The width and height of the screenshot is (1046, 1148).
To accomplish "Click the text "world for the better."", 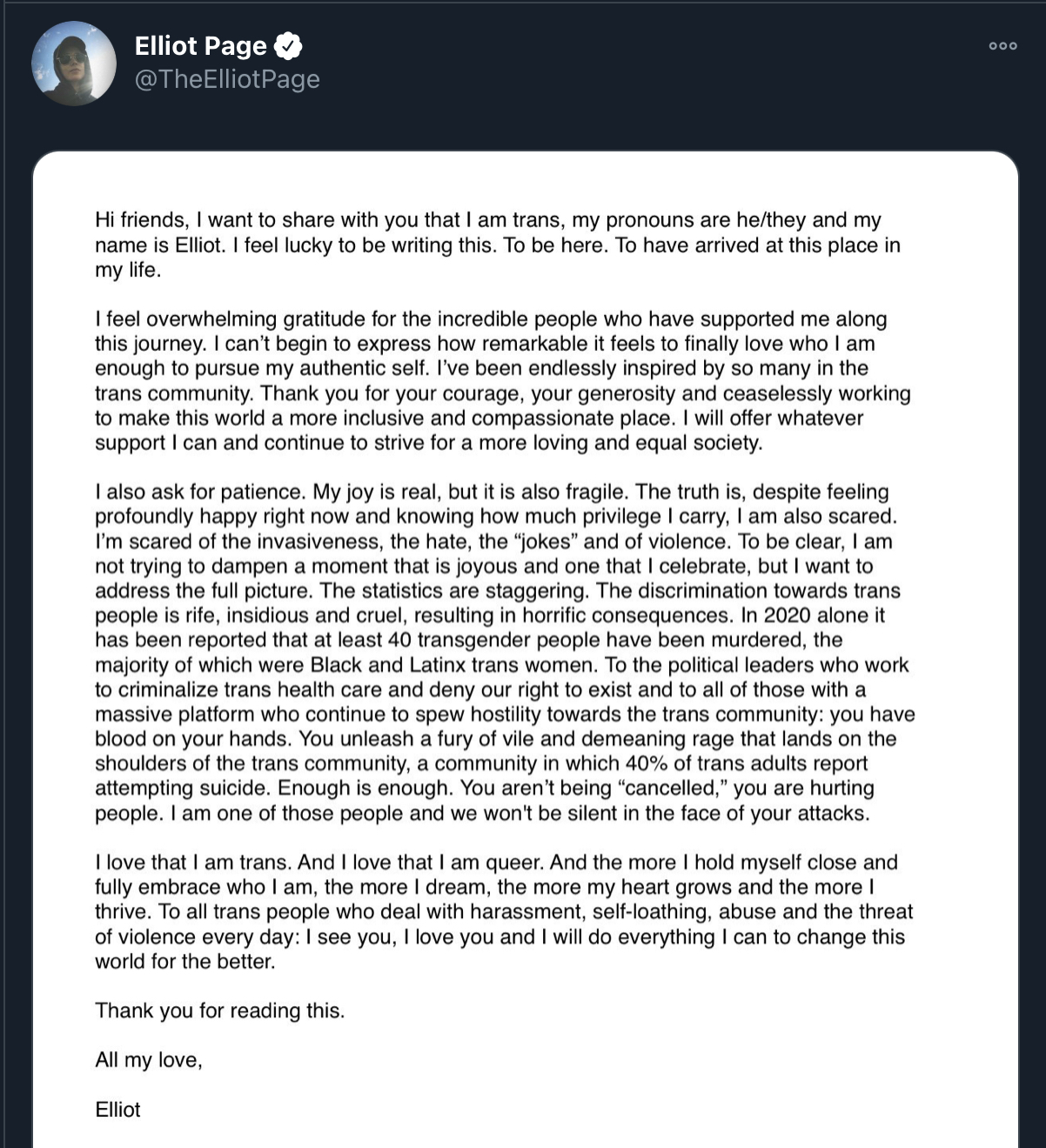I will pos(184,962).
